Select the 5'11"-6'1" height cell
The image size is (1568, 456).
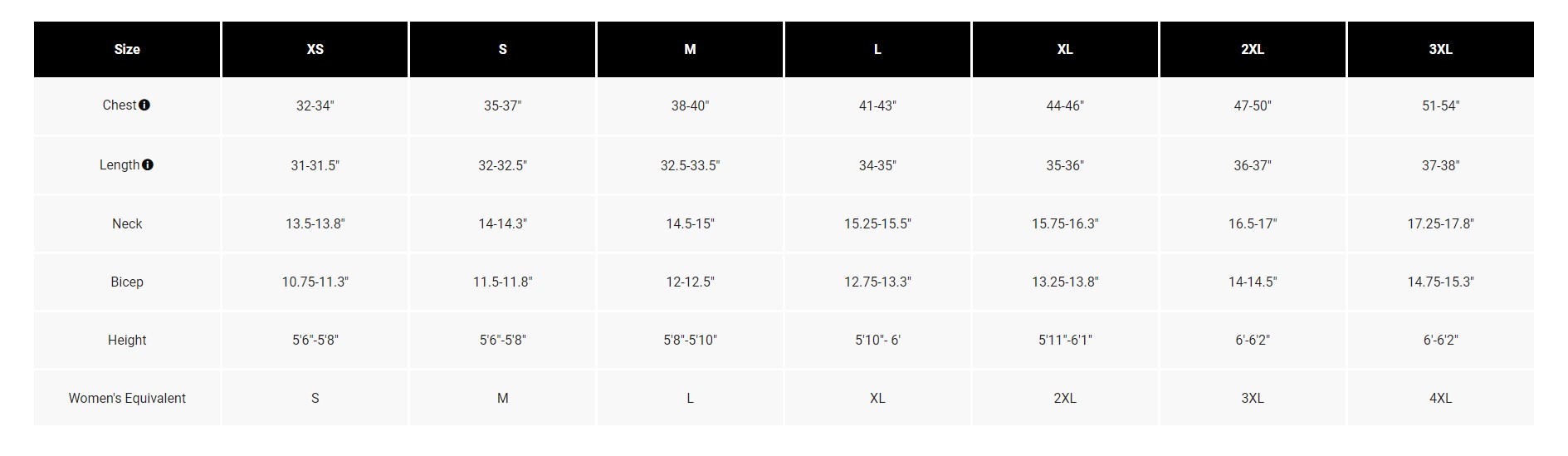1065,341
